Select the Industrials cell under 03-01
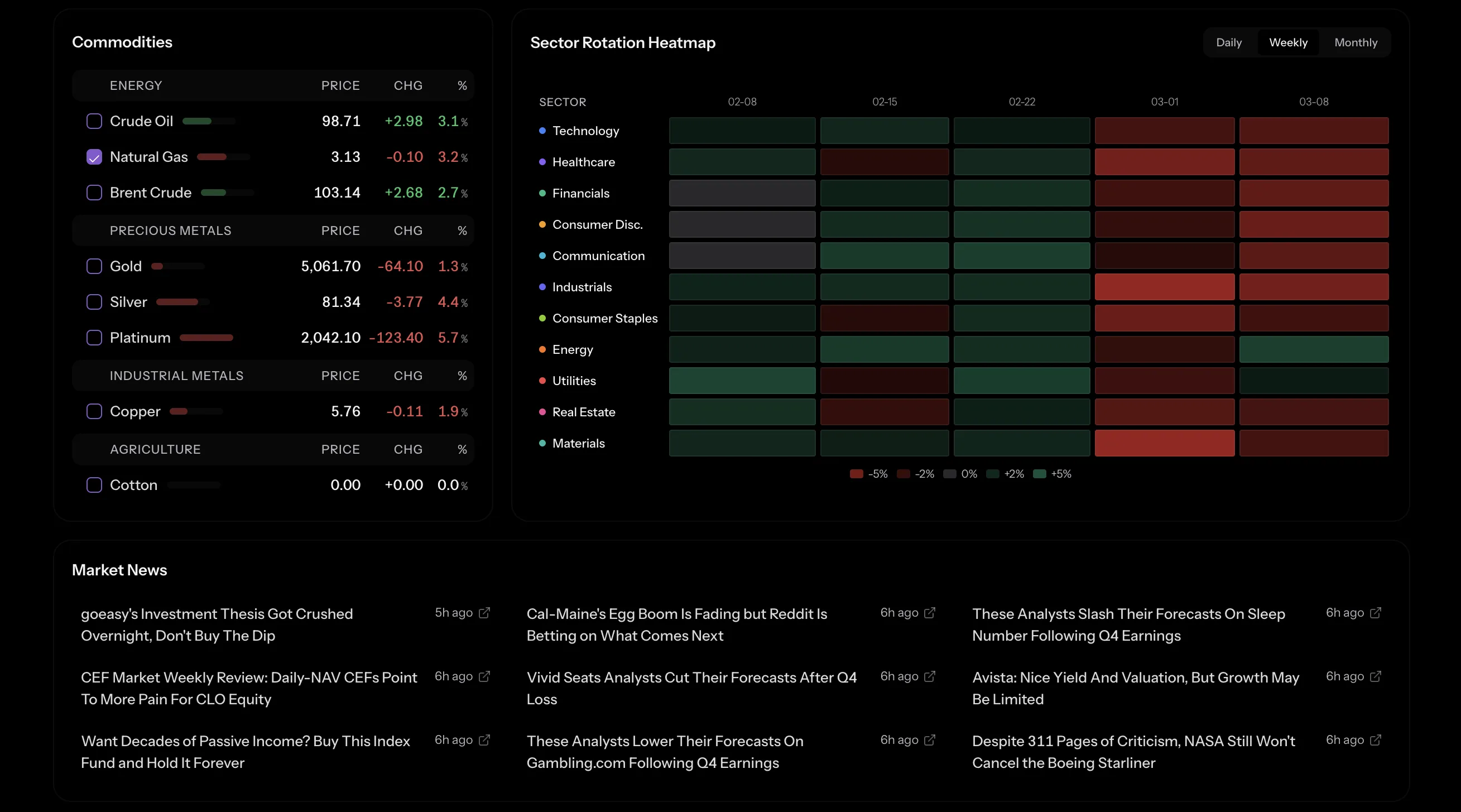This screenshot has width=1461, height=812. click(1165, 287)
